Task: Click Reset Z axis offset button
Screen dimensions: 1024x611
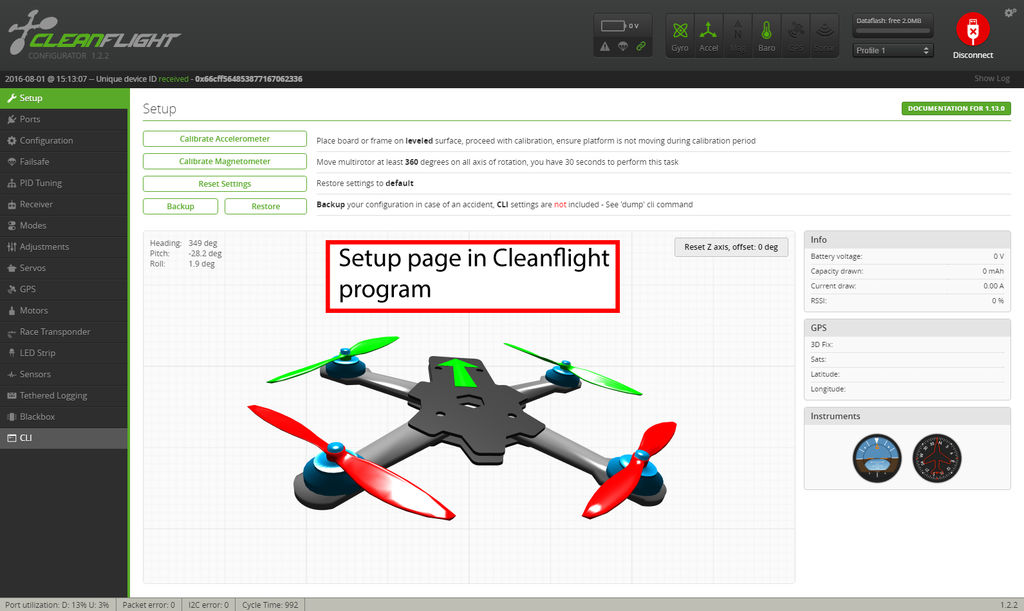Action: (731, 247)
